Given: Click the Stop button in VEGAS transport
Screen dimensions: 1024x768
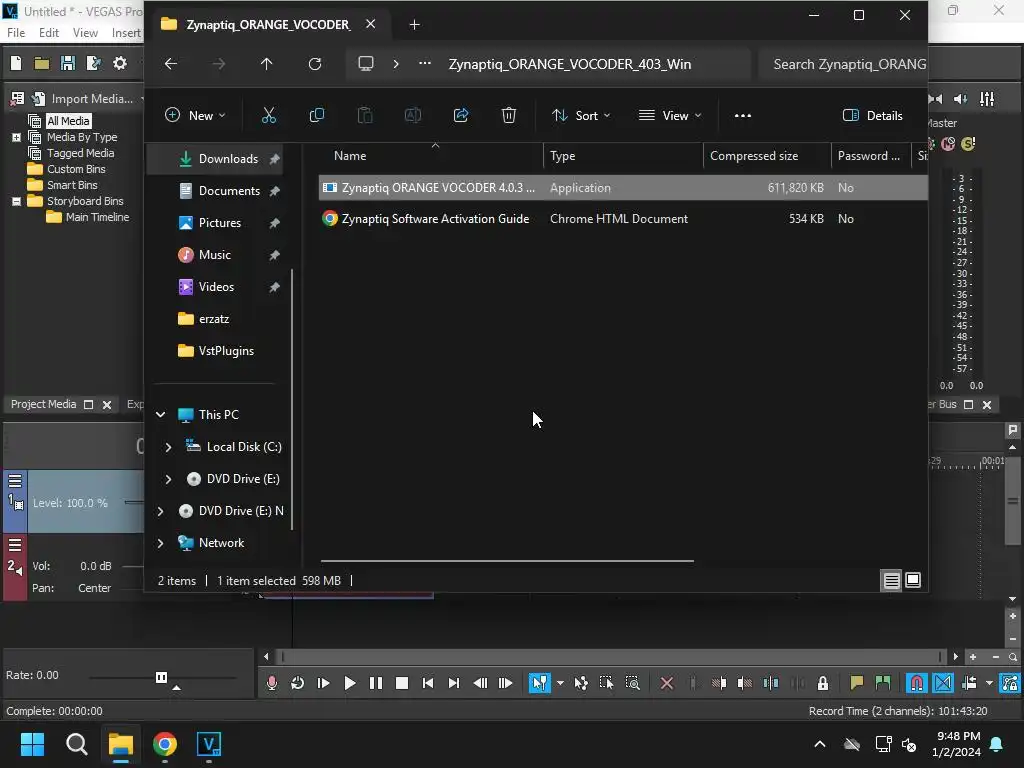Looking at the screenshot, I should pos(402,683).
